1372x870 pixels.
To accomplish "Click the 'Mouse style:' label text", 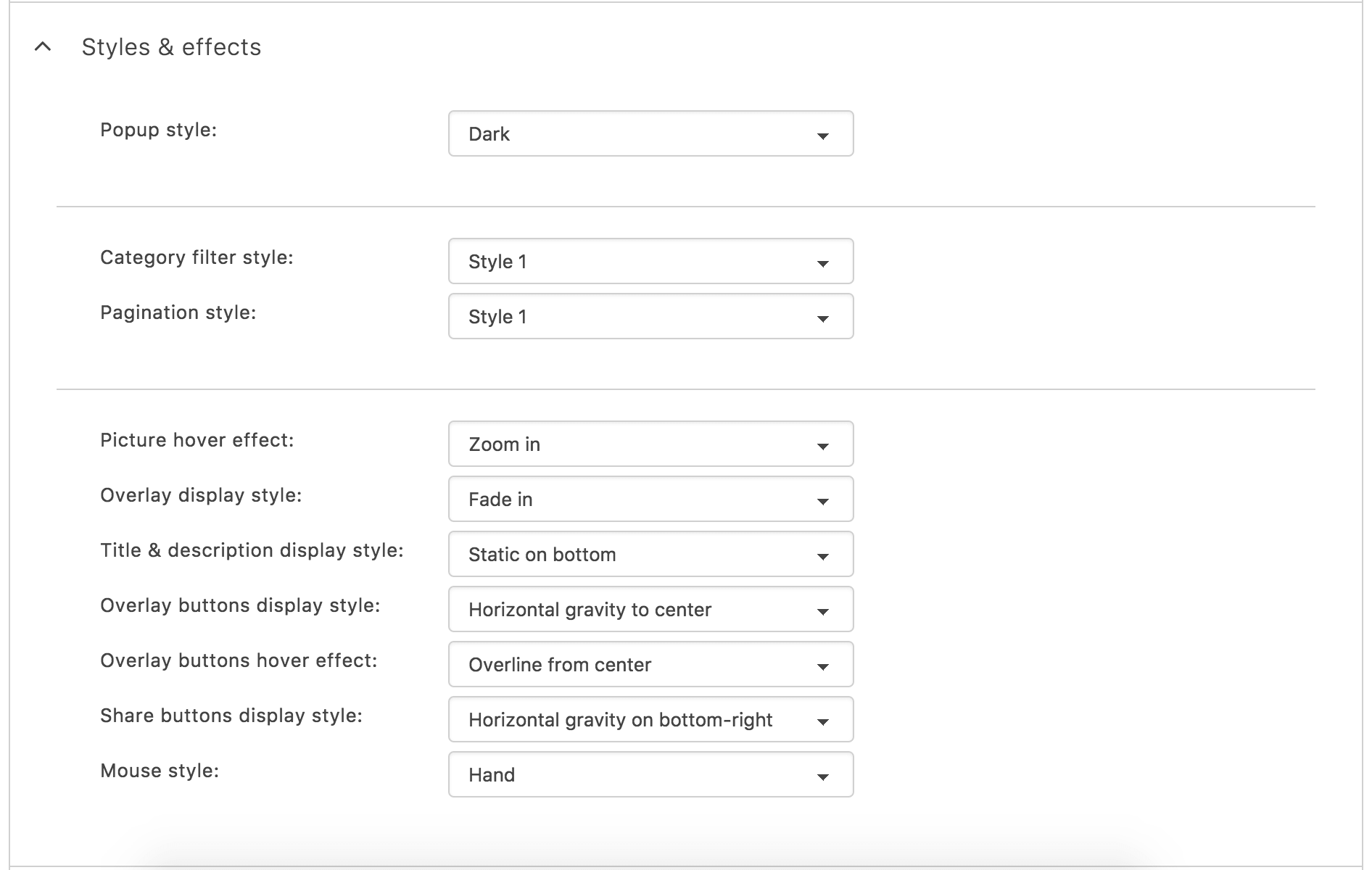I will (160, 771).
